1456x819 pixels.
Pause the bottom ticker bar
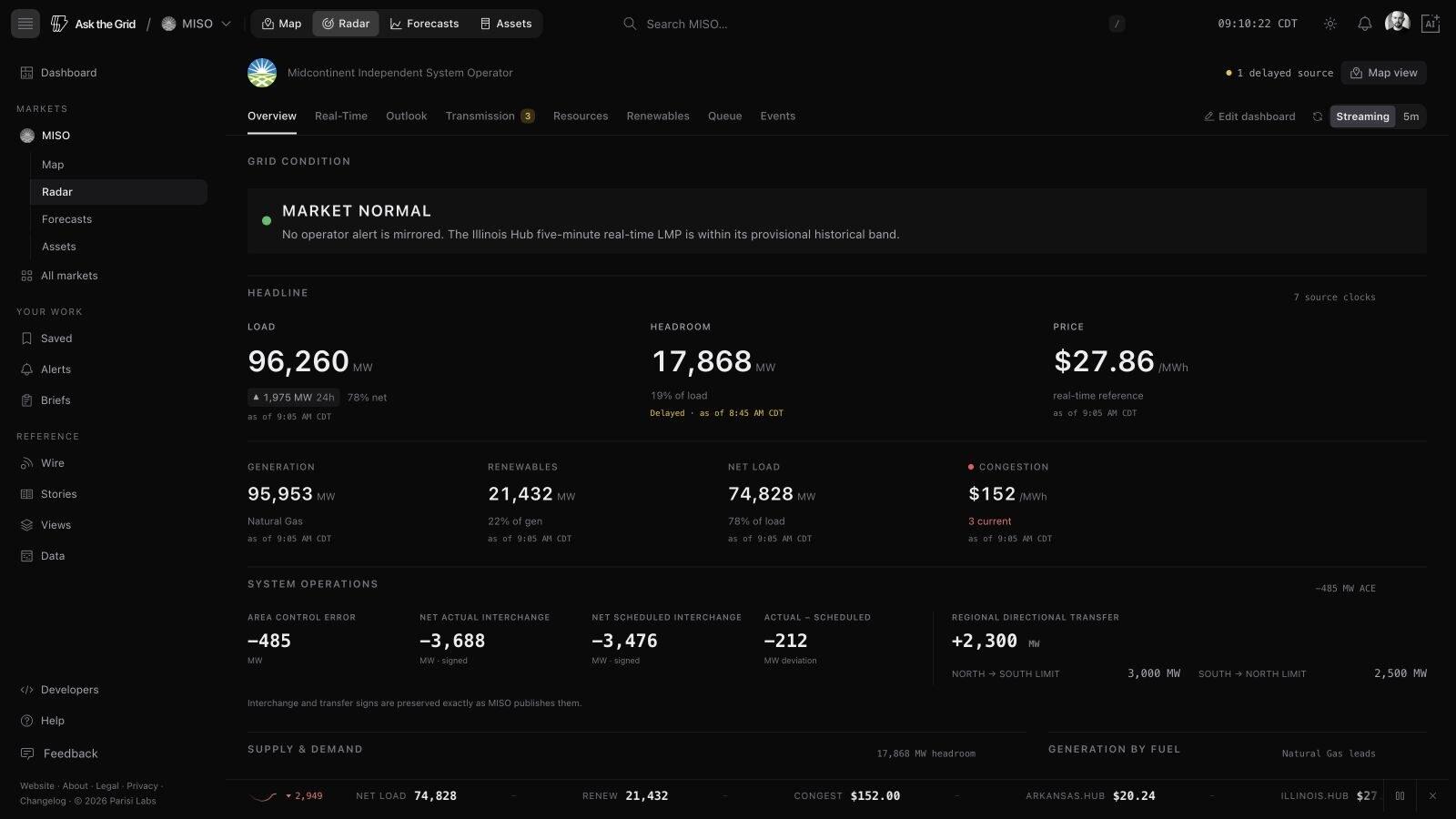pos(1400,796)
